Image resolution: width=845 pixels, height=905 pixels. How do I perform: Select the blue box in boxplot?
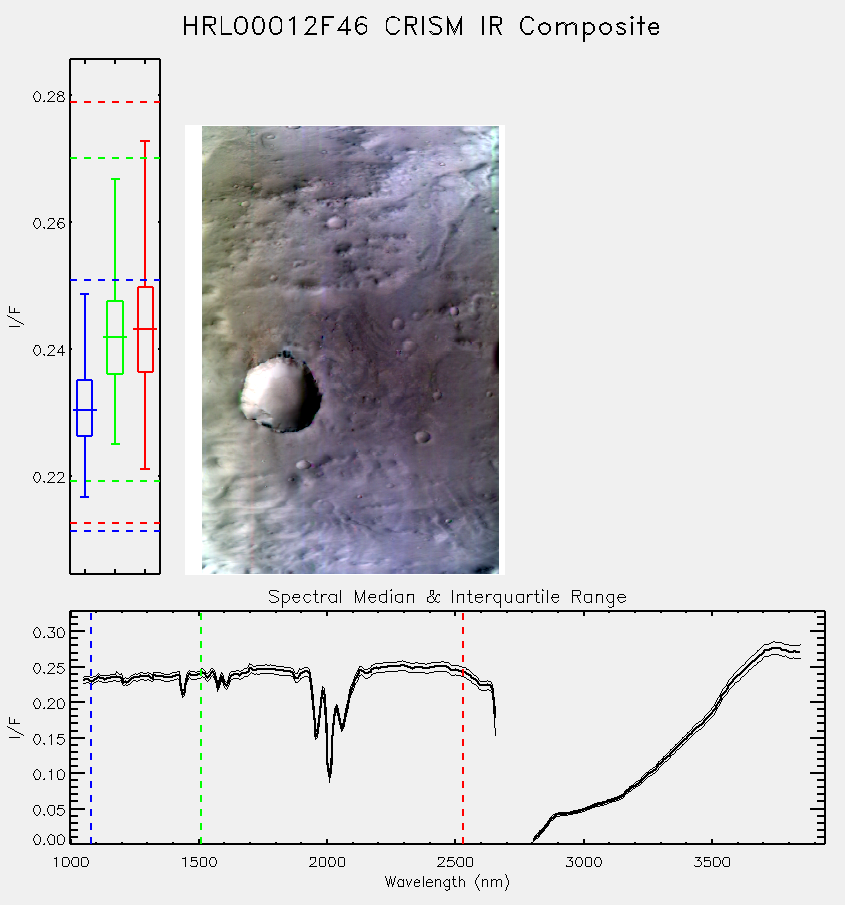point(85,408)
